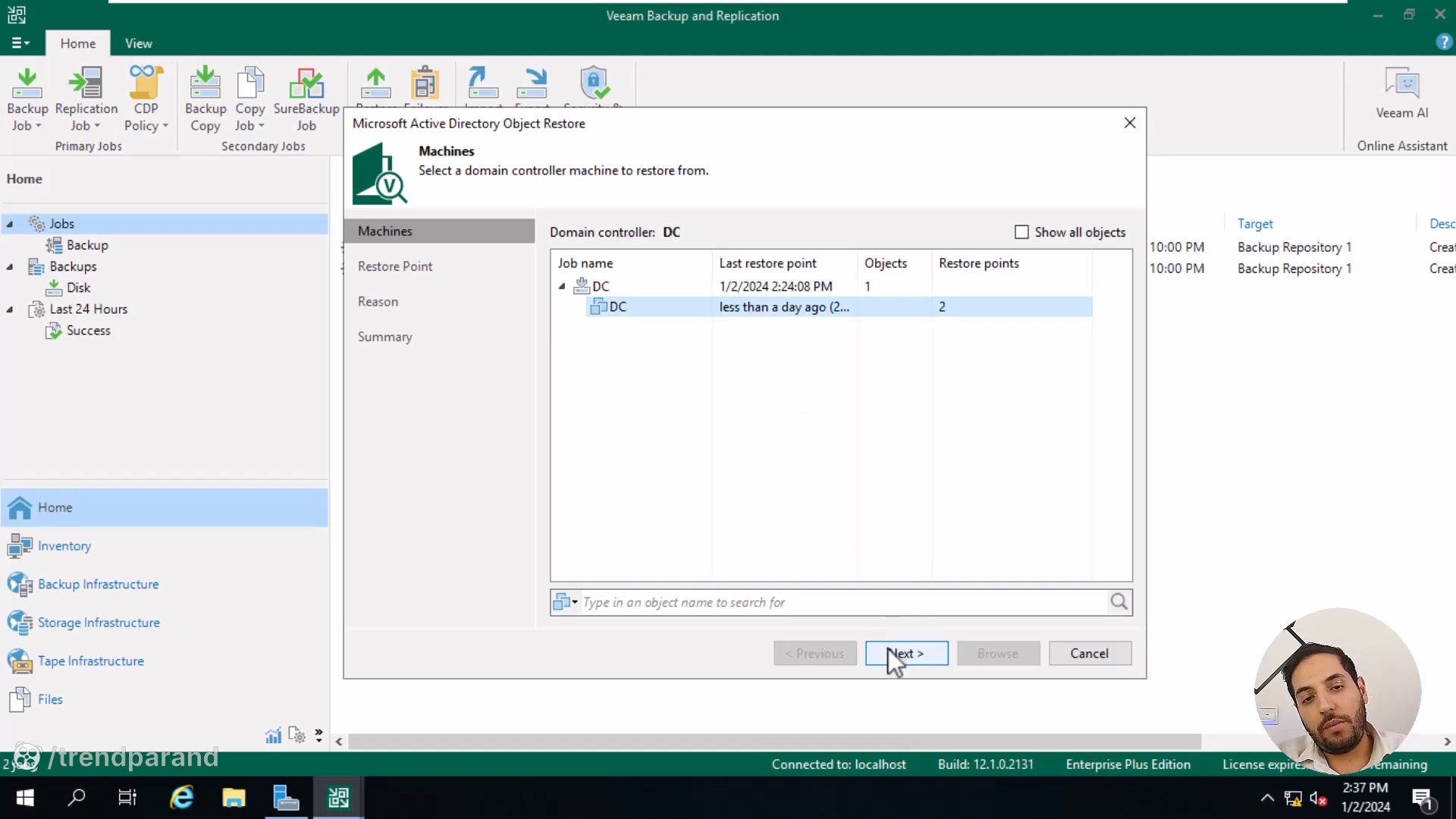The height and width of the screenshot is (819, 1456).
Task: Select Backup under Jobs in tree
Action: coord(87,245)
